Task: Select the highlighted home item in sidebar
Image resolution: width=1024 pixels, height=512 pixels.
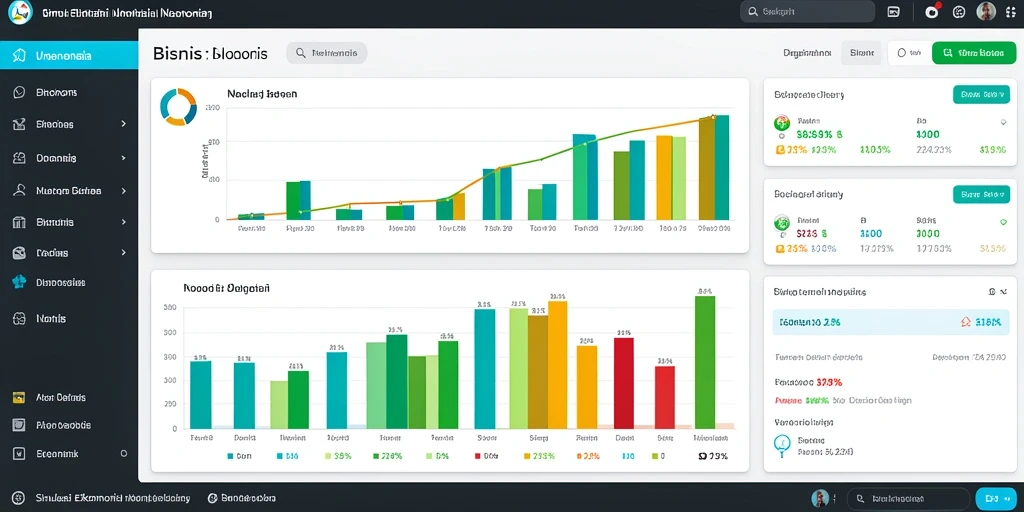Action: click(x=69, y=56)
